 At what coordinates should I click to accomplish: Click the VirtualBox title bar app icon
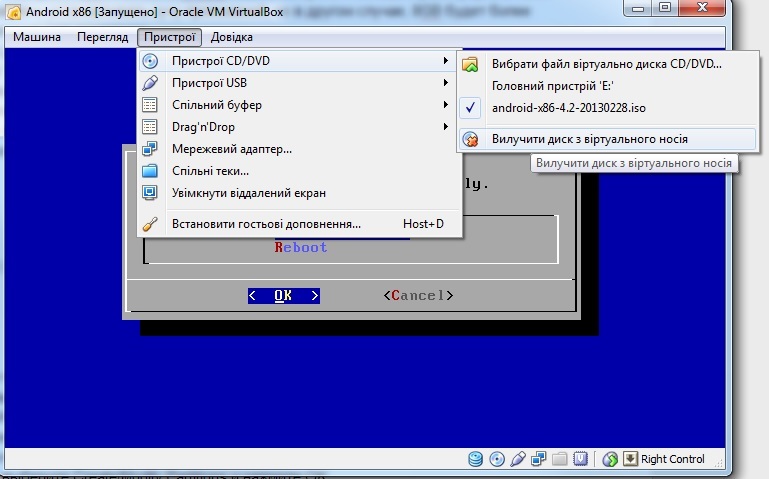coord(13,12)
